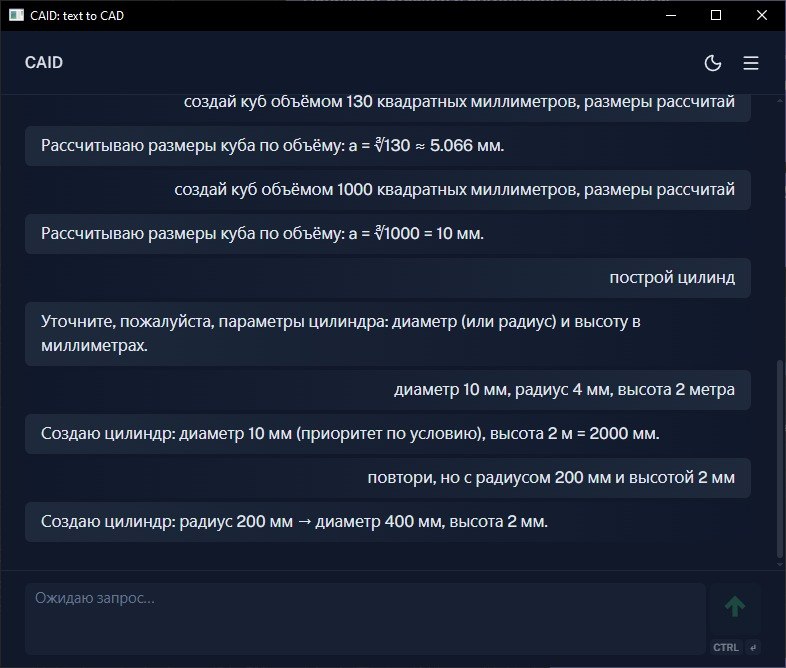Click the Enter key hint badge
The image size is (786, 668).
752,647
